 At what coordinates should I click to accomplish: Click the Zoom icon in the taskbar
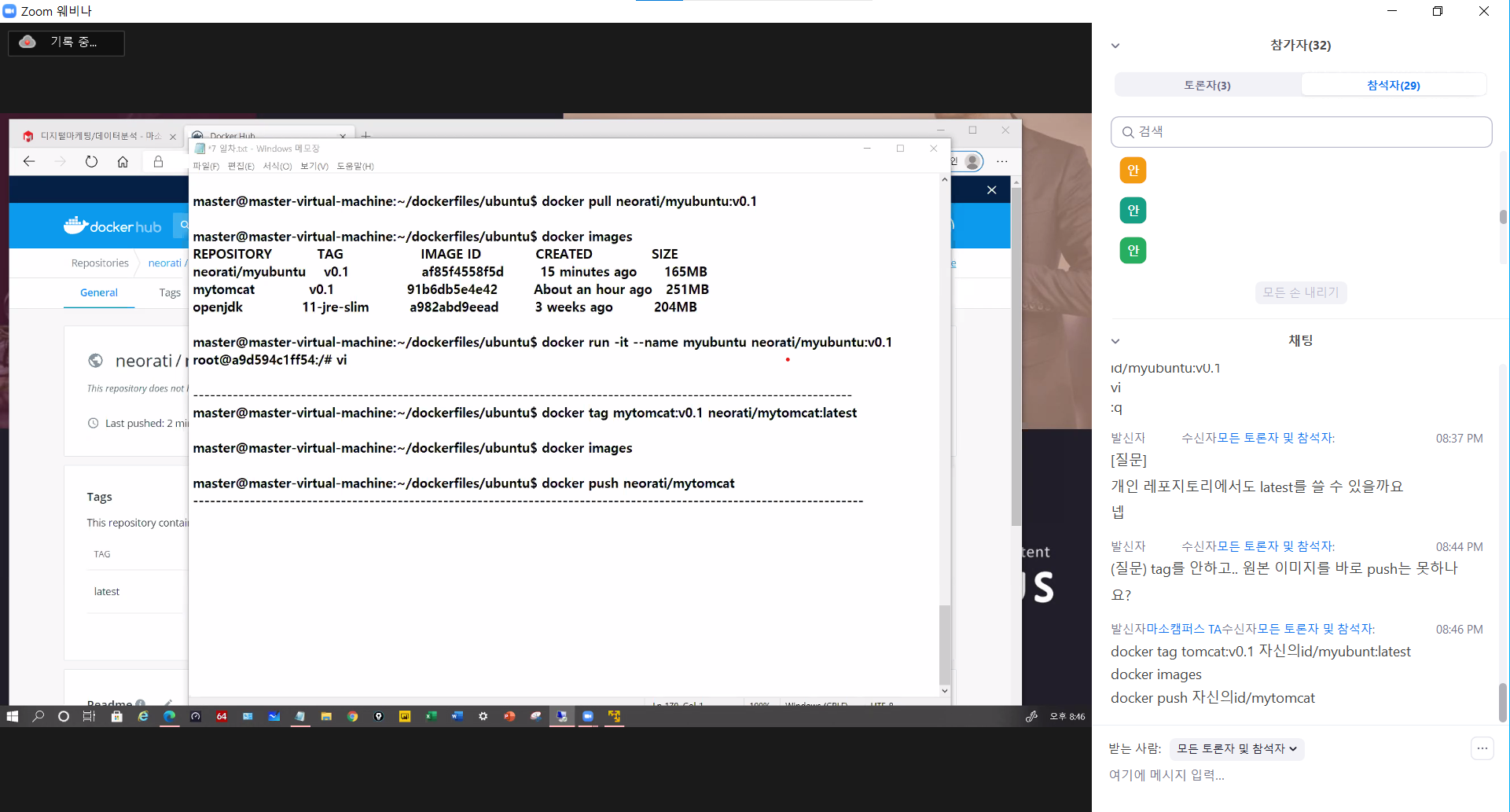pos(588,716)
